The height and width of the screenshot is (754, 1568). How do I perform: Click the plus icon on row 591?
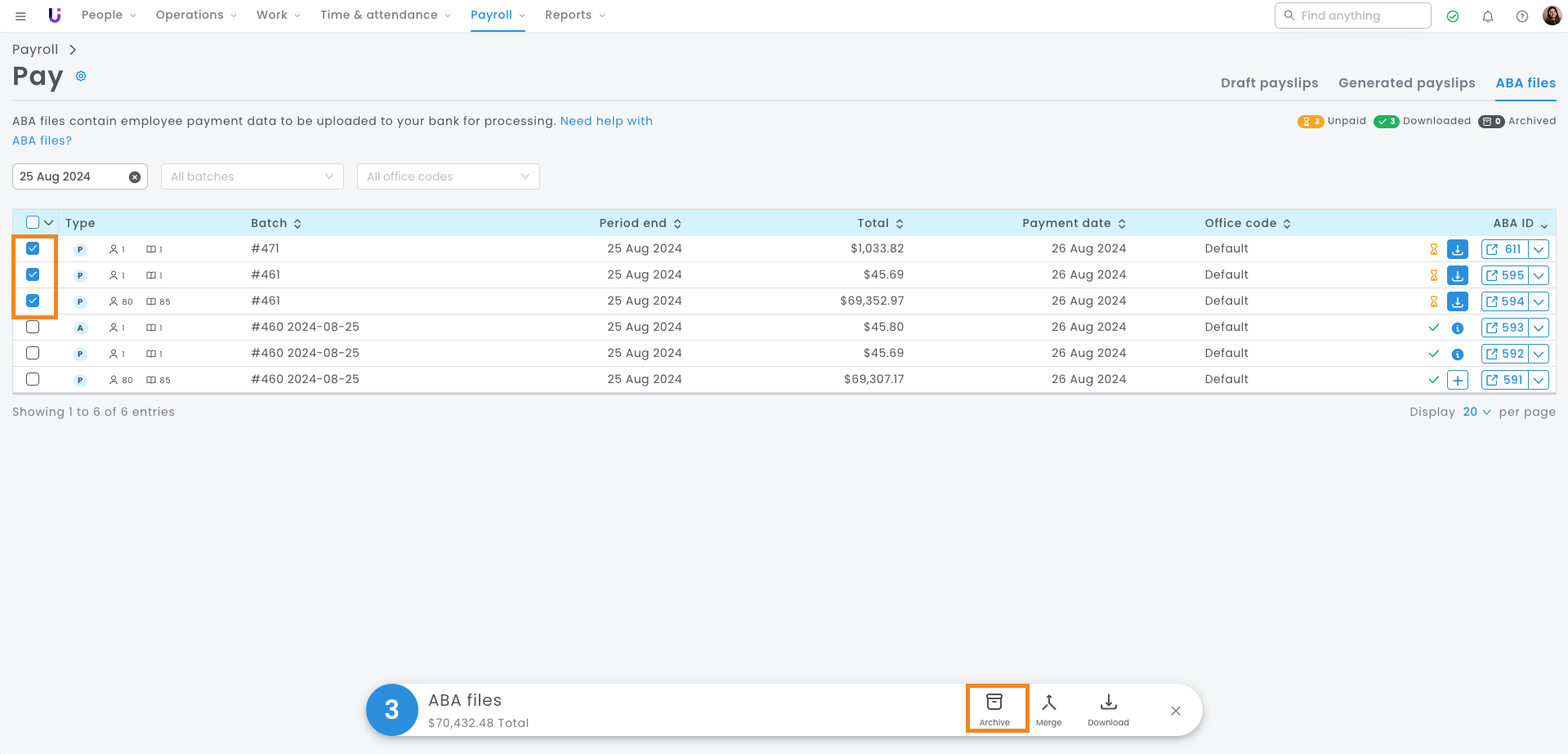[x=1457, y=380]
